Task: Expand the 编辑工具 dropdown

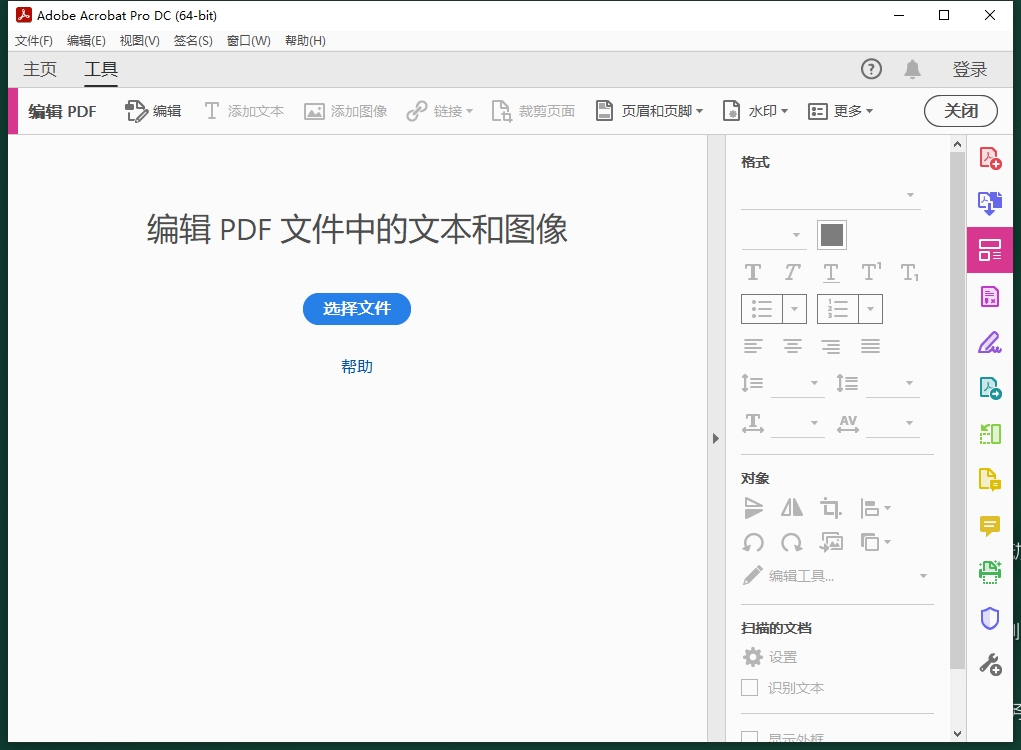Action: point(923,576)
